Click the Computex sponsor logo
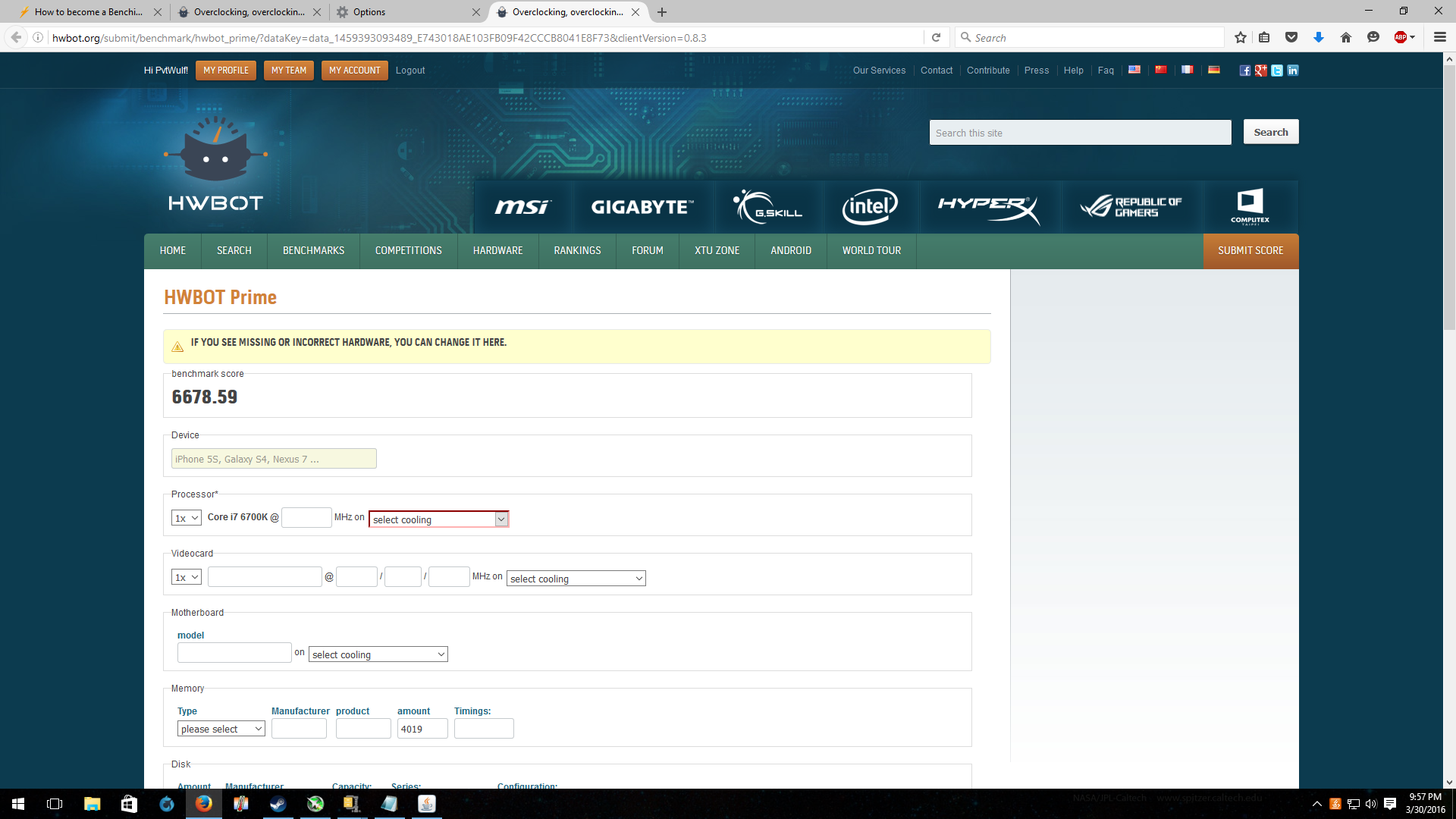1456x819 pixels. (1250, 206)
